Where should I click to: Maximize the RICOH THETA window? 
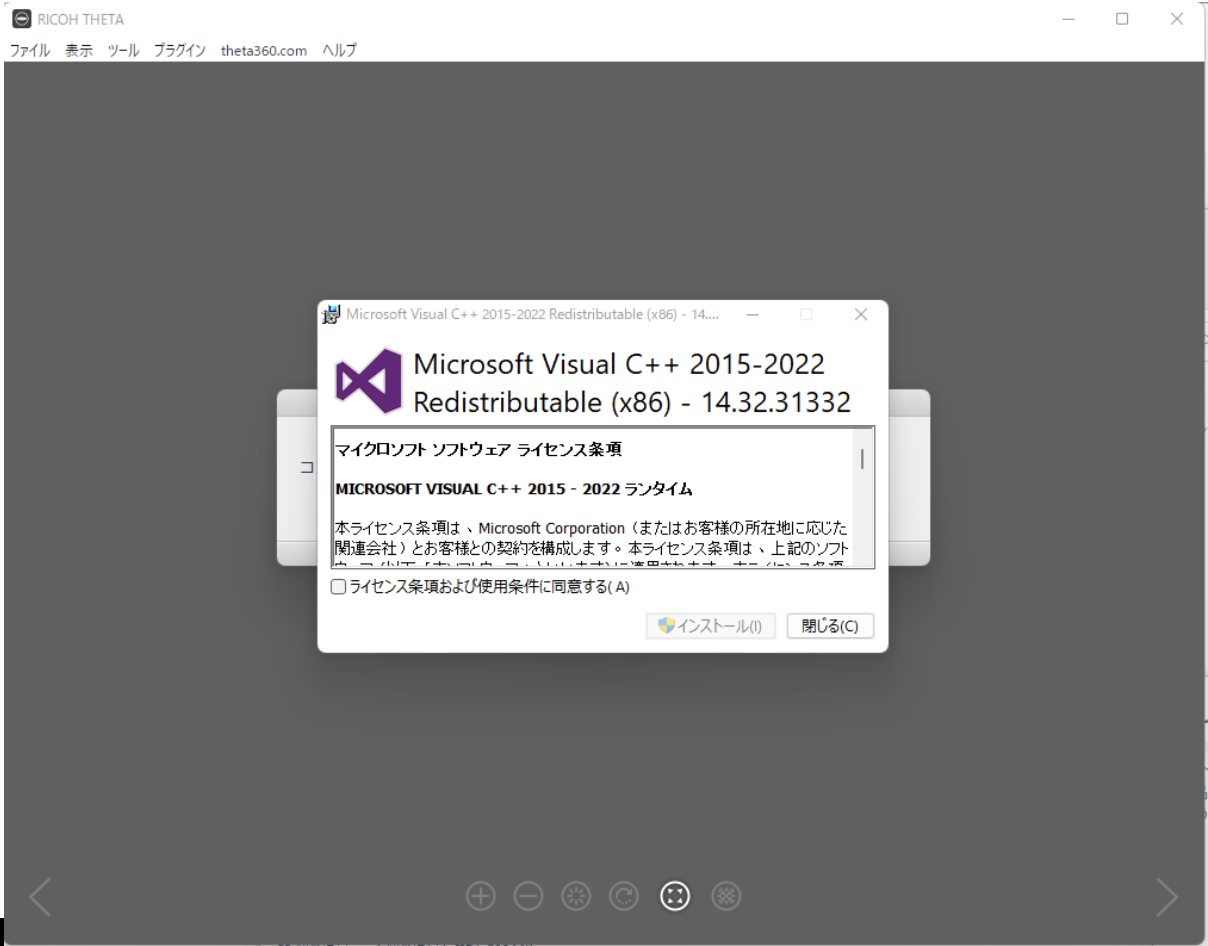point(1122,19)
